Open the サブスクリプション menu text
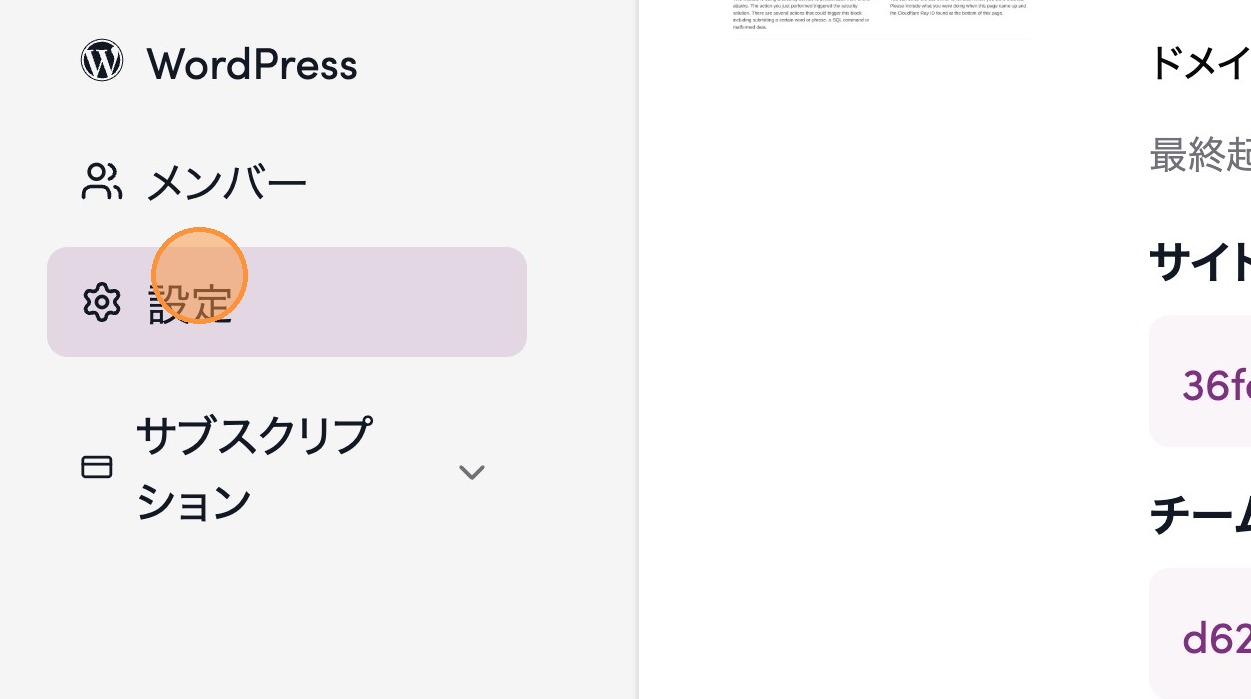Viewport: 1251px width, 699px height. pos(253,437)
